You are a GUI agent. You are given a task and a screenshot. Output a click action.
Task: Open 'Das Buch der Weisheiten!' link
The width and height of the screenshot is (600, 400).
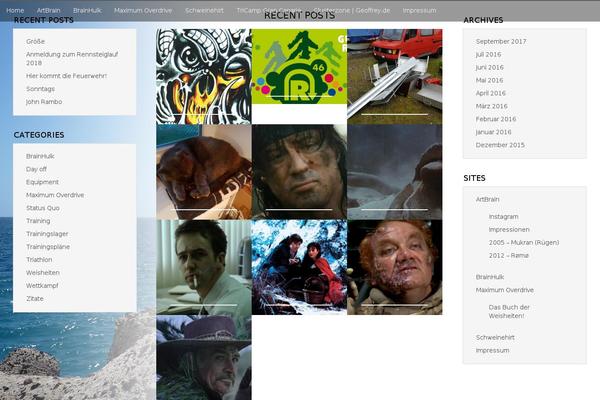tap(509, 312)
